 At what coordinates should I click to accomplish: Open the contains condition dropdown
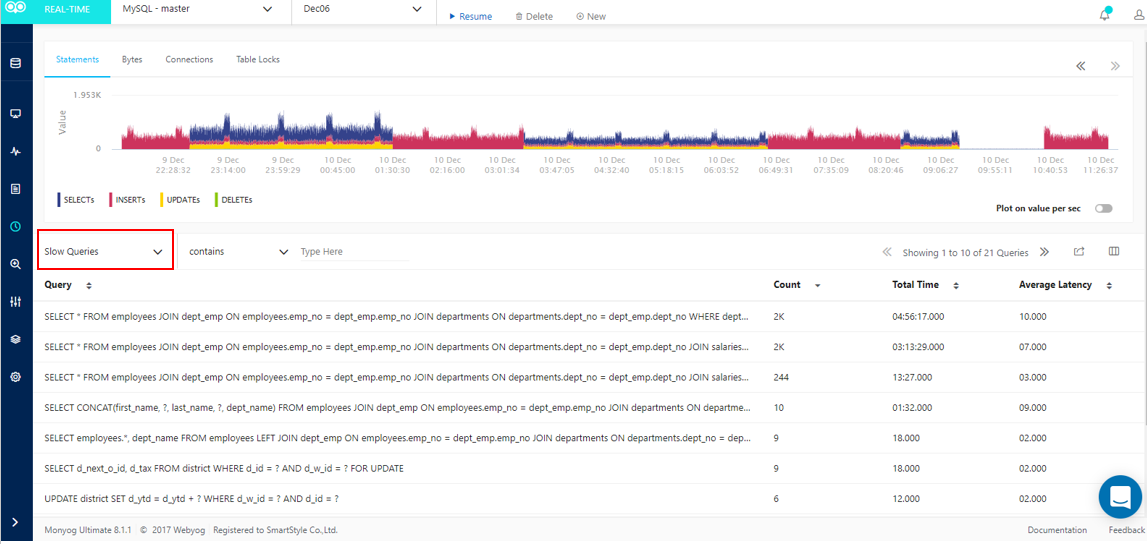point(238,252)
